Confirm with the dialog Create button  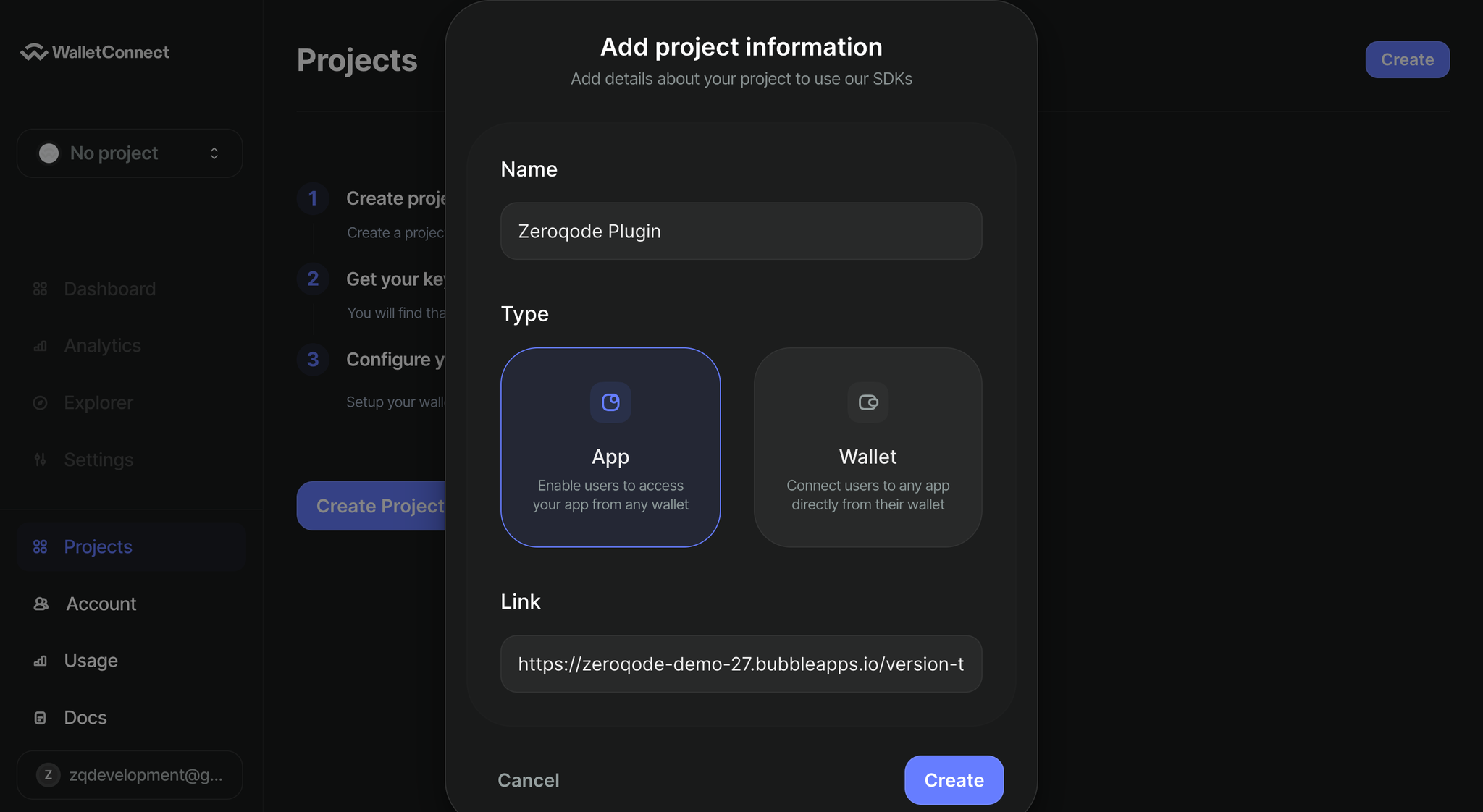(954, 780)
